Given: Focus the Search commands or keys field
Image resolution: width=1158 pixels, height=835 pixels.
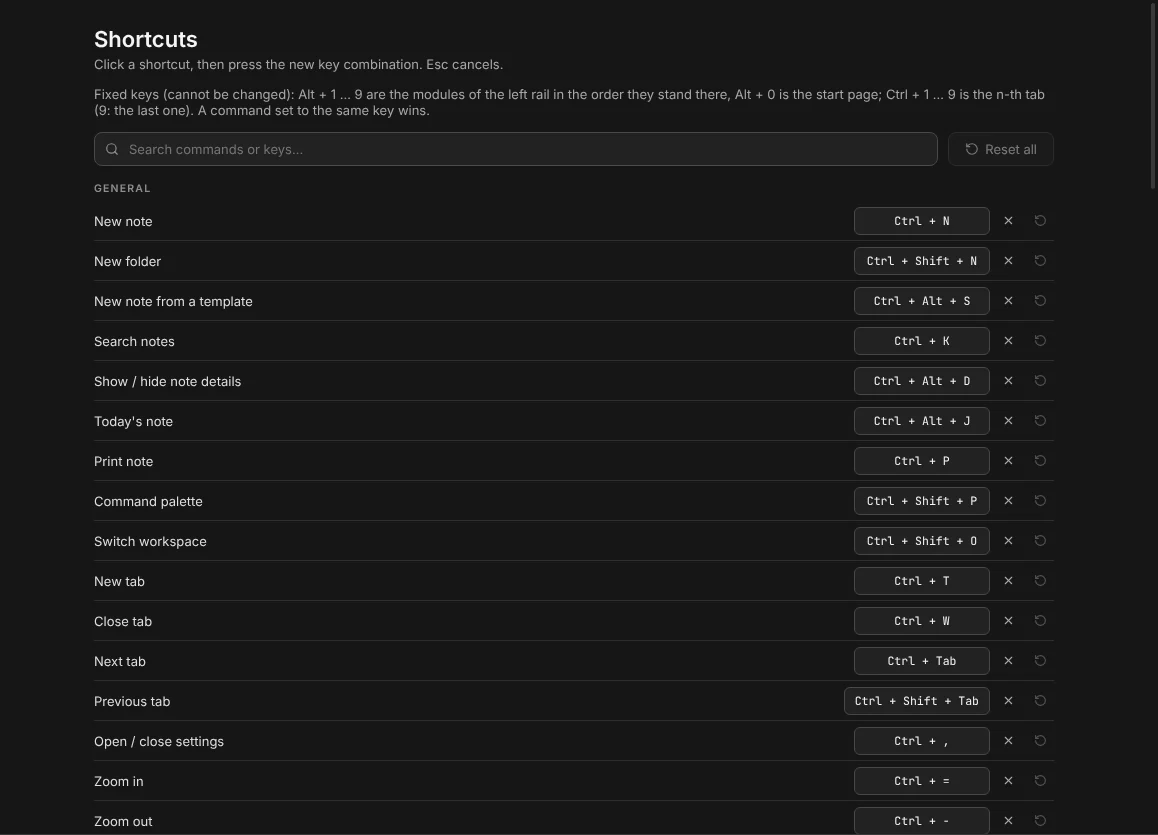Looking at the screenshot, I should (x=515, y=149).
